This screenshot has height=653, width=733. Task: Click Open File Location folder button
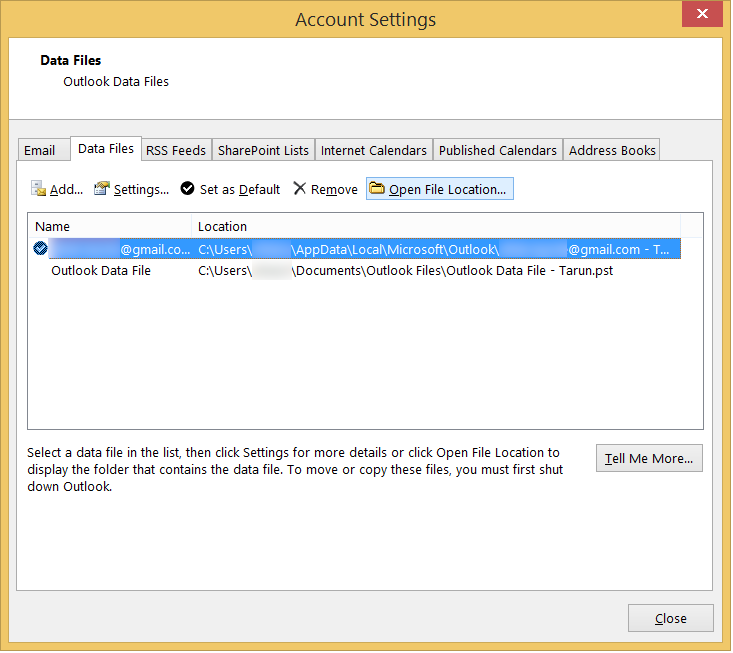click(x=440, y=189)
